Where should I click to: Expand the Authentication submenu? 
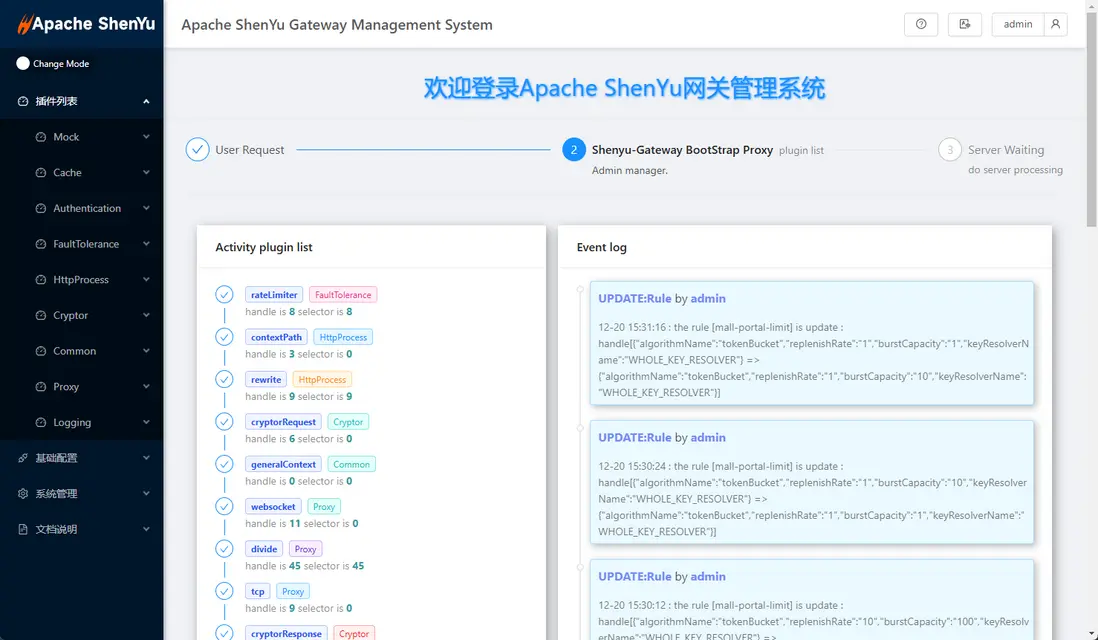coord(87,208)
